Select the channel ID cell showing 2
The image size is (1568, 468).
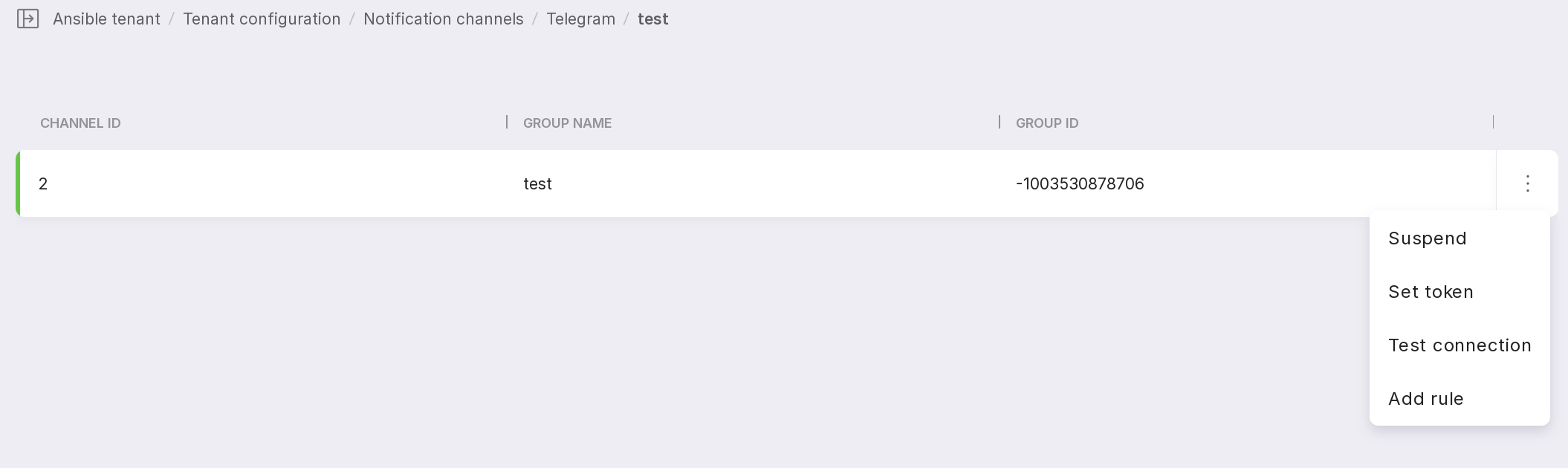coord(43,183)
